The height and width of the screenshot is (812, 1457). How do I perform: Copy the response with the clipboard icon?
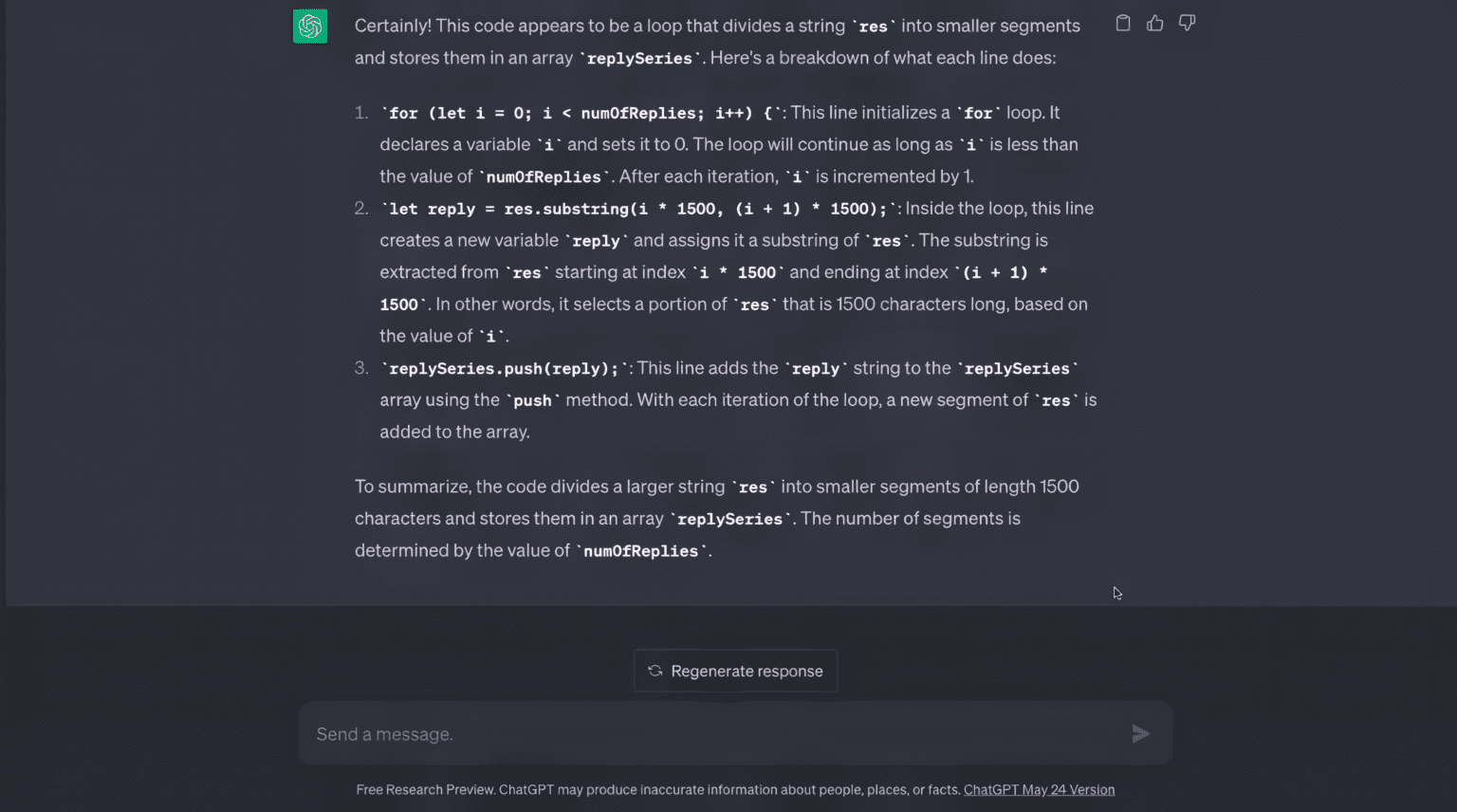1123,24
